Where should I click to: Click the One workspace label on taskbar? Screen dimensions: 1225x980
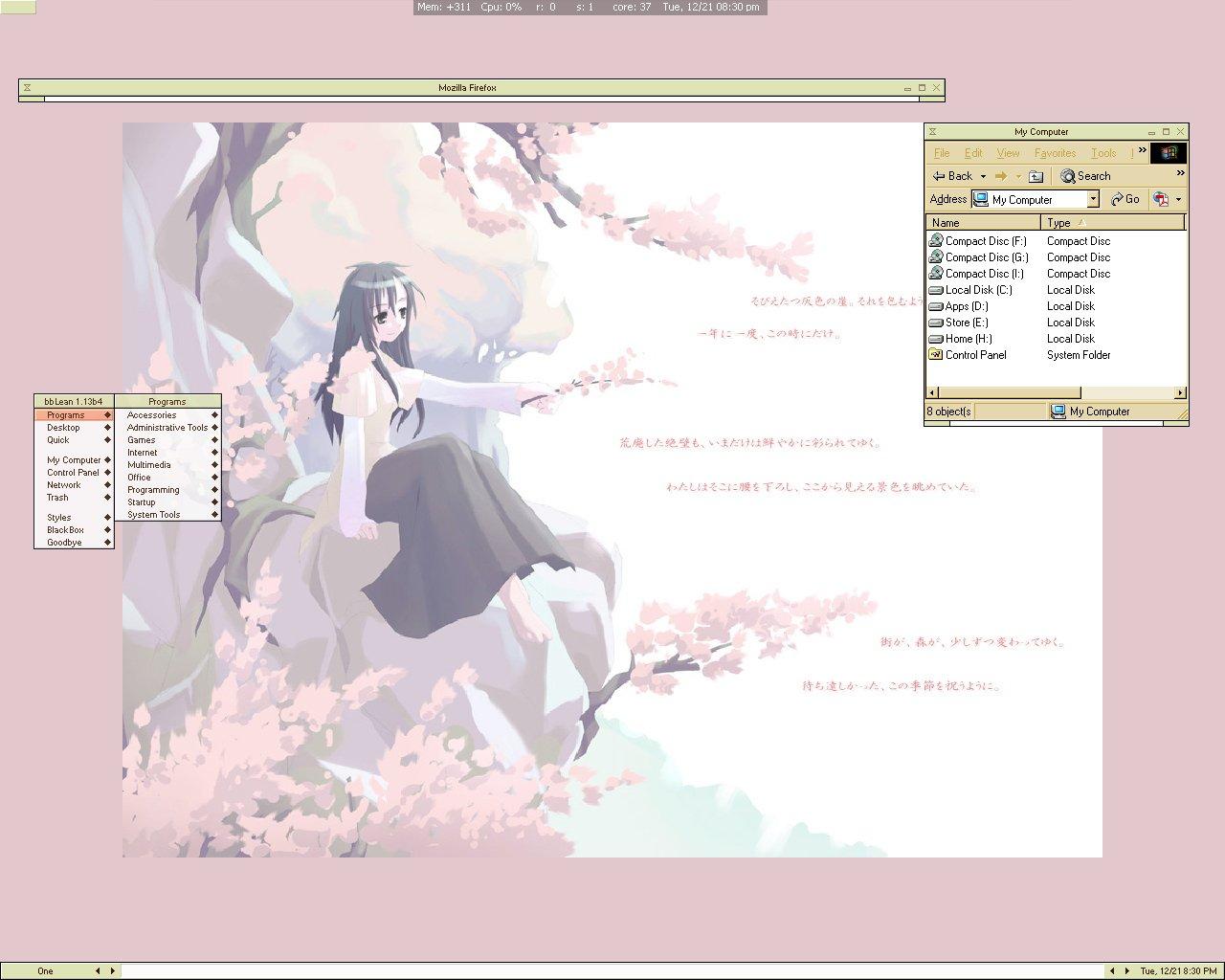(45, 970)
